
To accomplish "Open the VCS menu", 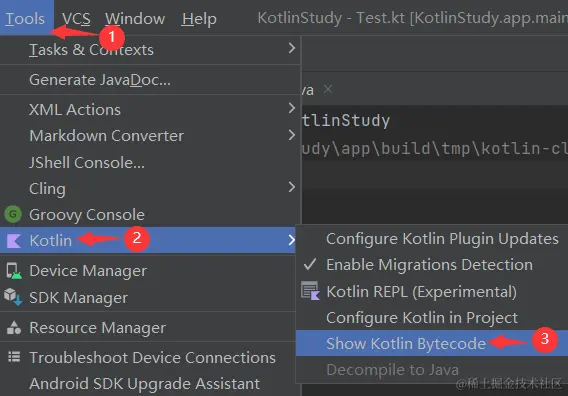I will click(76, 18).
